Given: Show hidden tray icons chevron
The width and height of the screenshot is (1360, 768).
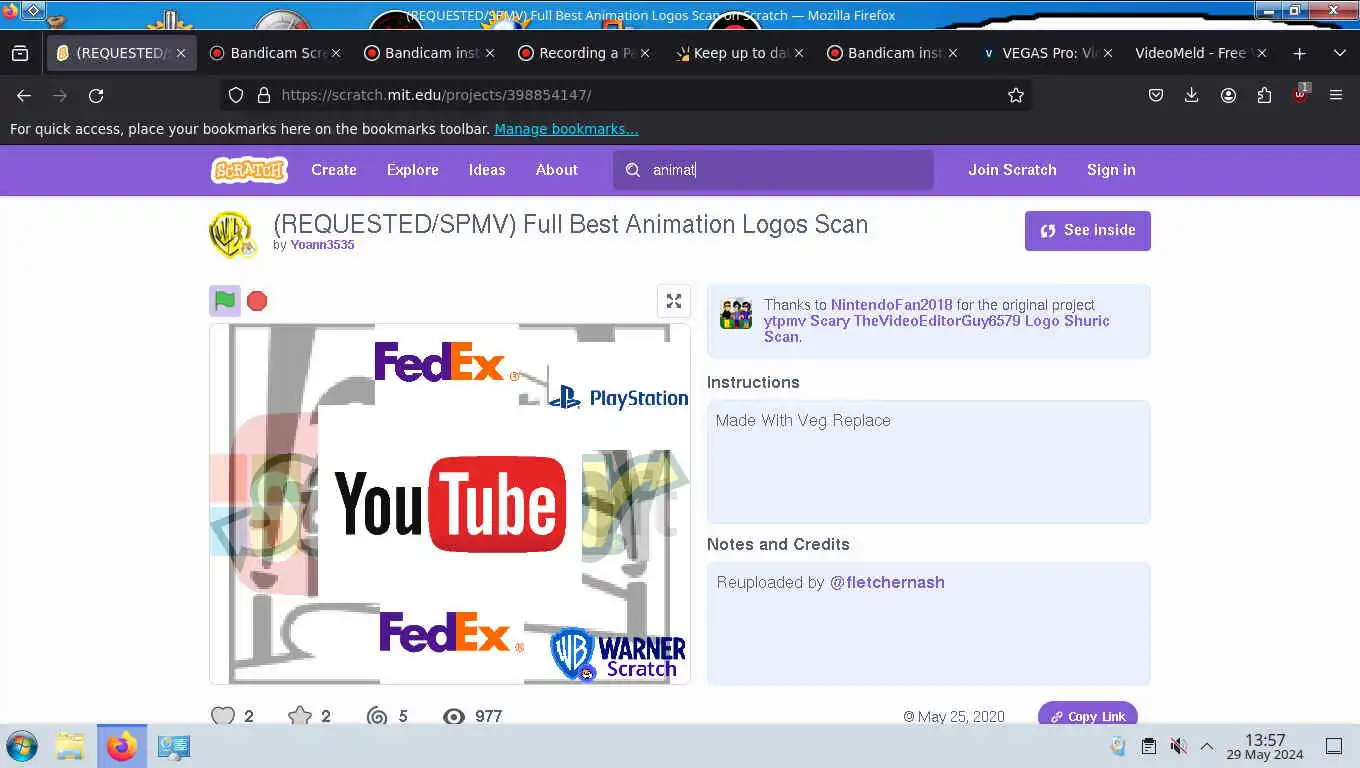Looking at the screenshot, I should [1206, 746].
